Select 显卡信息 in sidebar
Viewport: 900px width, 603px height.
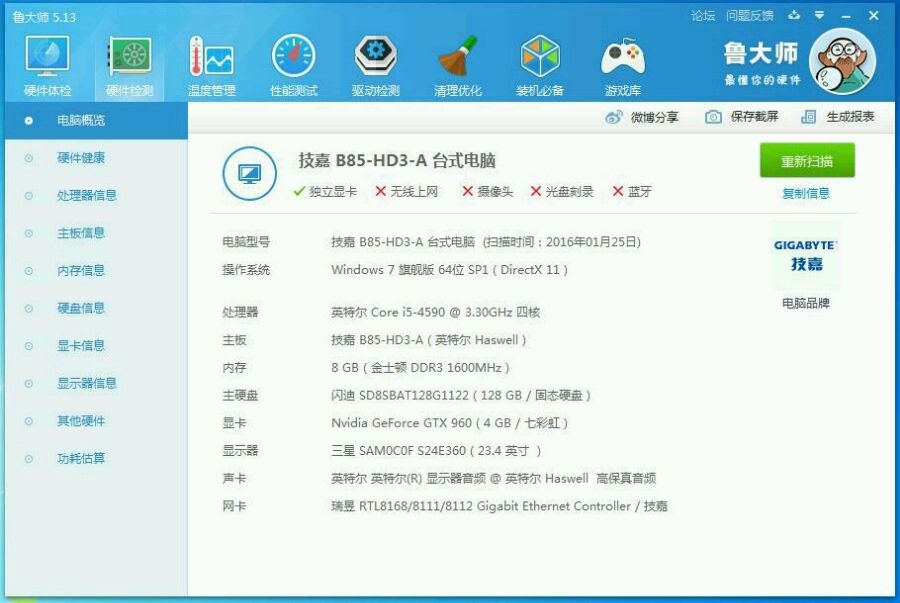point(96,345)
